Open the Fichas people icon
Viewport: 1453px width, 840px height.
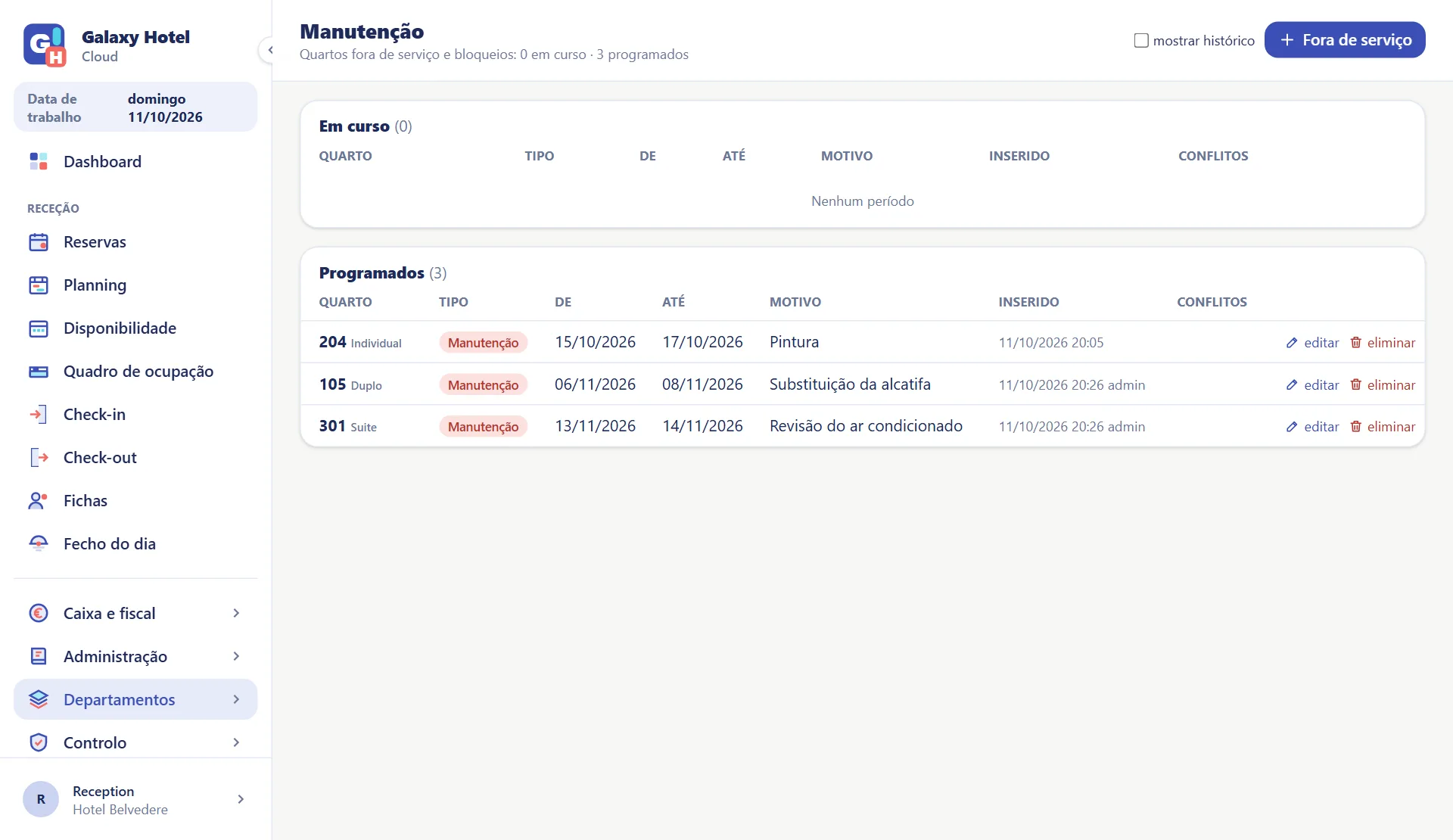tap(39, 501)
